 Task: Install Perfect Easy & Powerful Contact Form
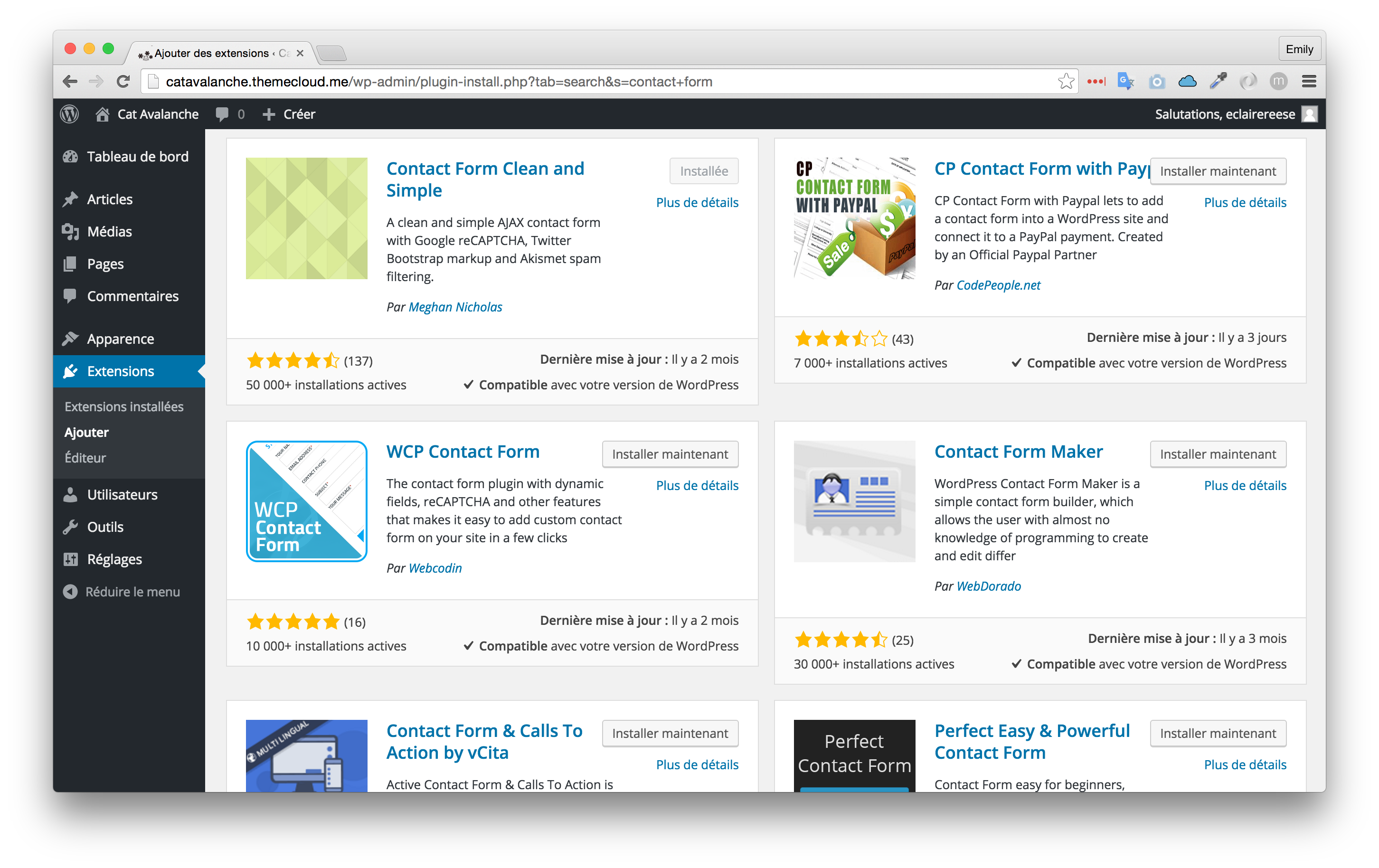tap(1218, 734)
